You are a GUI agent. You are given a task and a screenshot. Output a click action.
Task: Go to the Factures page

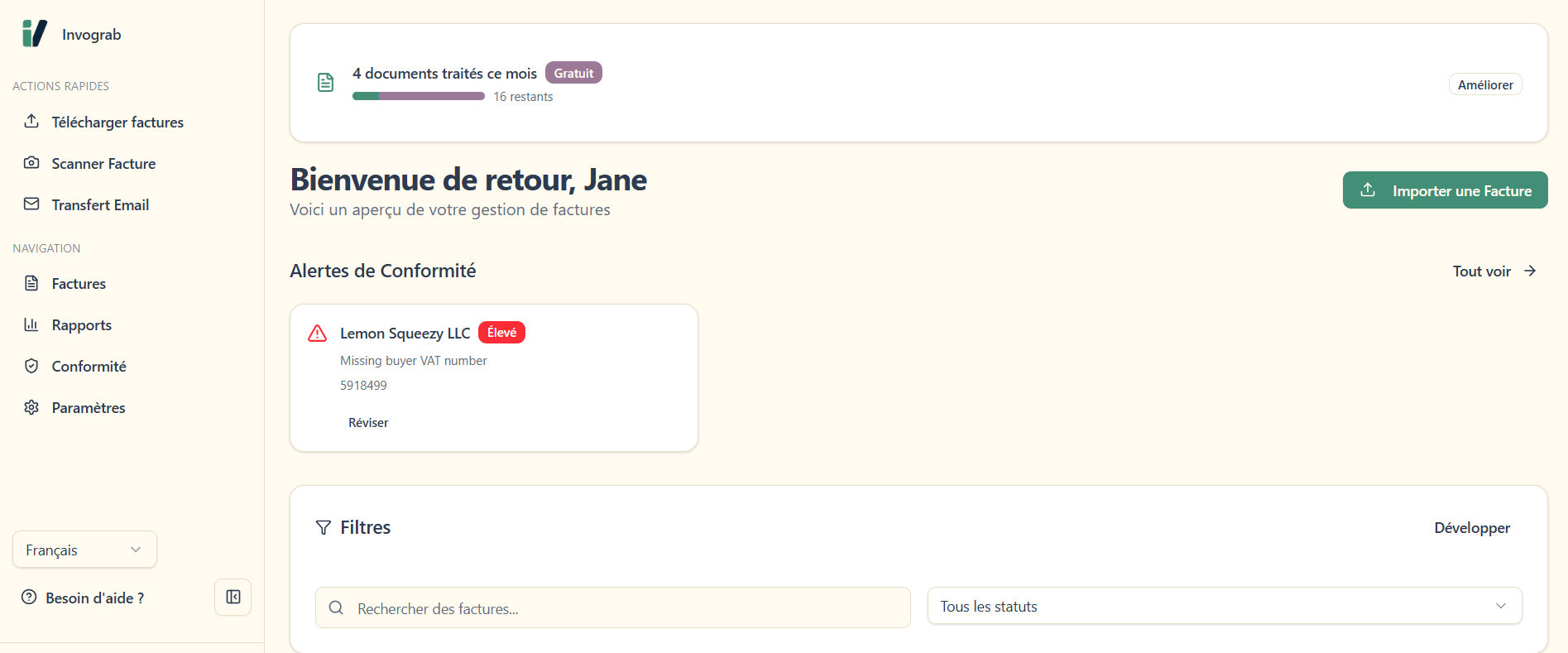(79, 284)
